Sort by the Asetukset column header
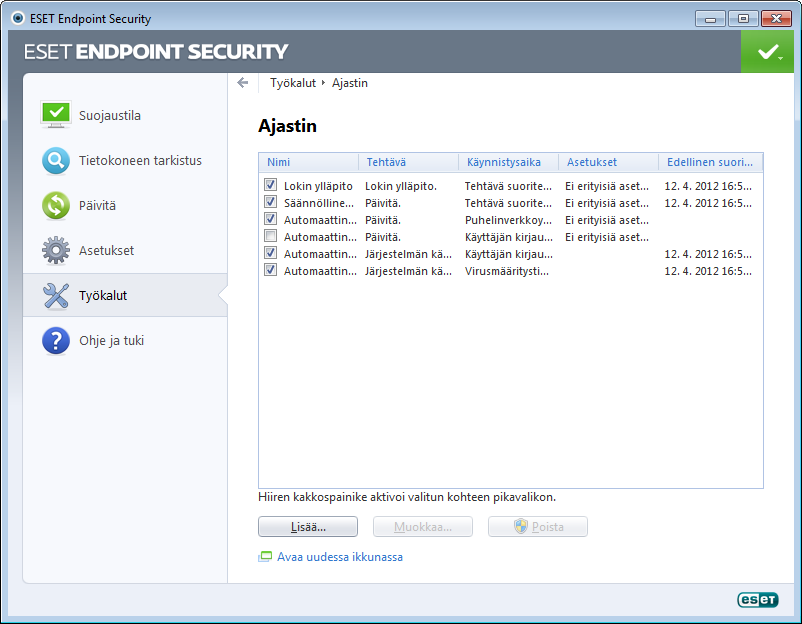This screenshot has width=802, height=624. click(608, 162)
